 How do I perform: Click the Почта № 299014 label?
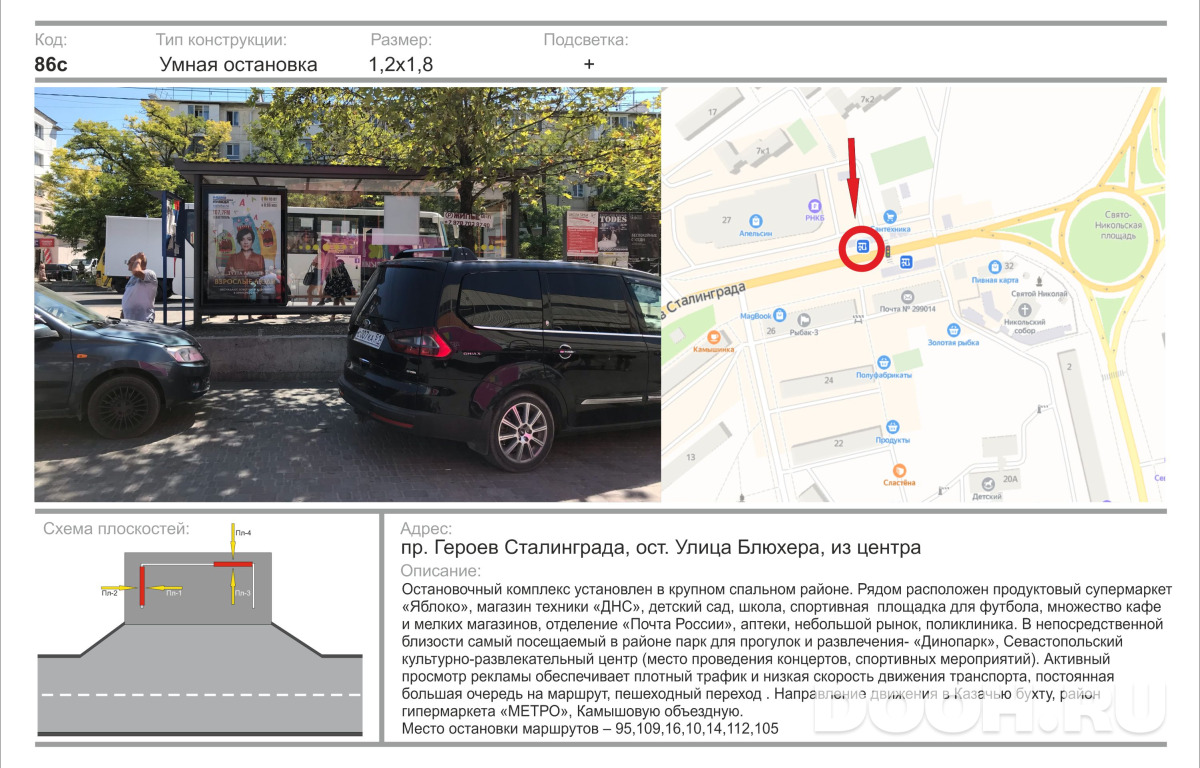point(907,310)
